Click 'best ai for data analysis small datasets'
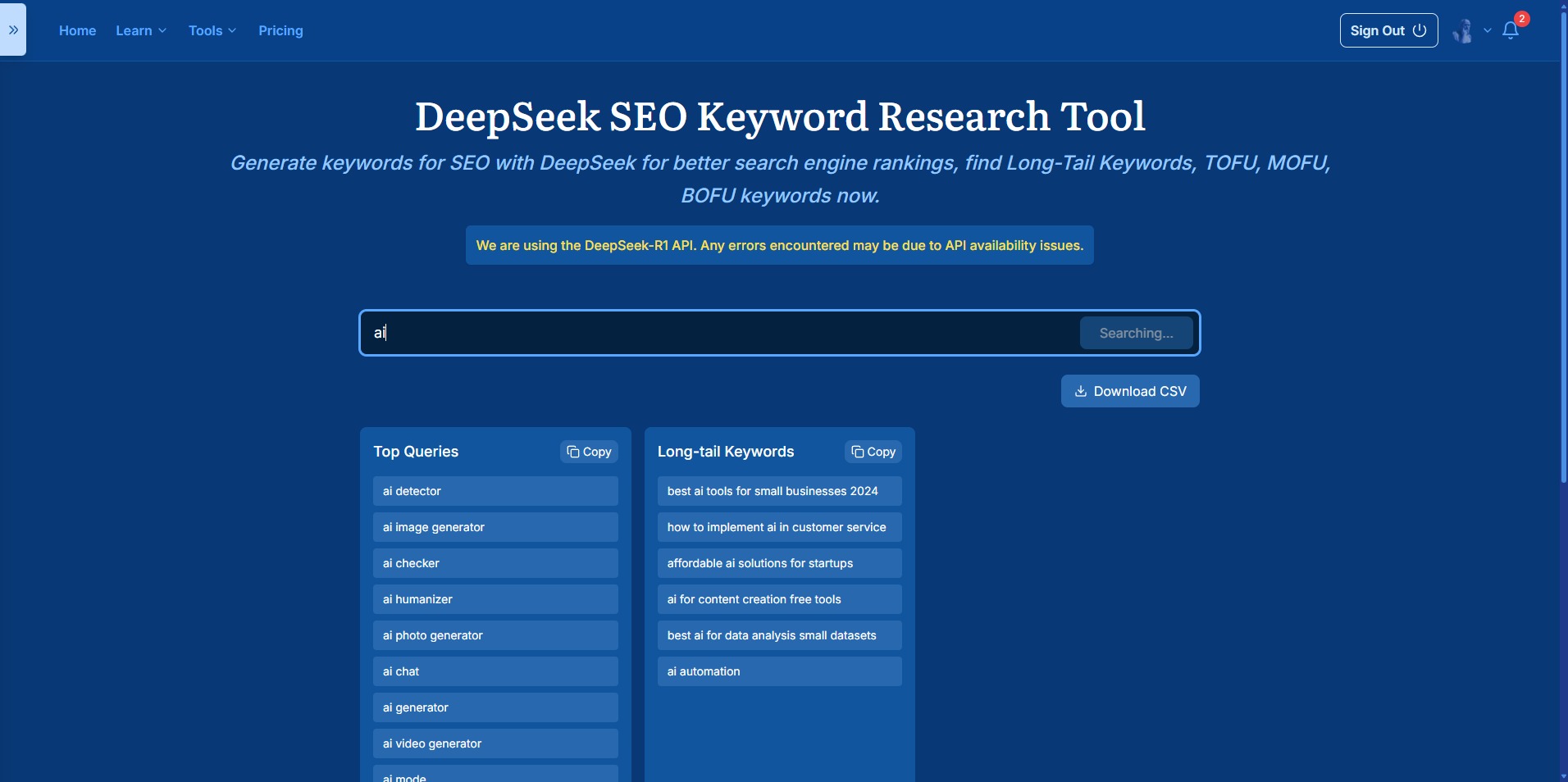The height and width of the screenshot is (782, 1568). pos(780,635)
